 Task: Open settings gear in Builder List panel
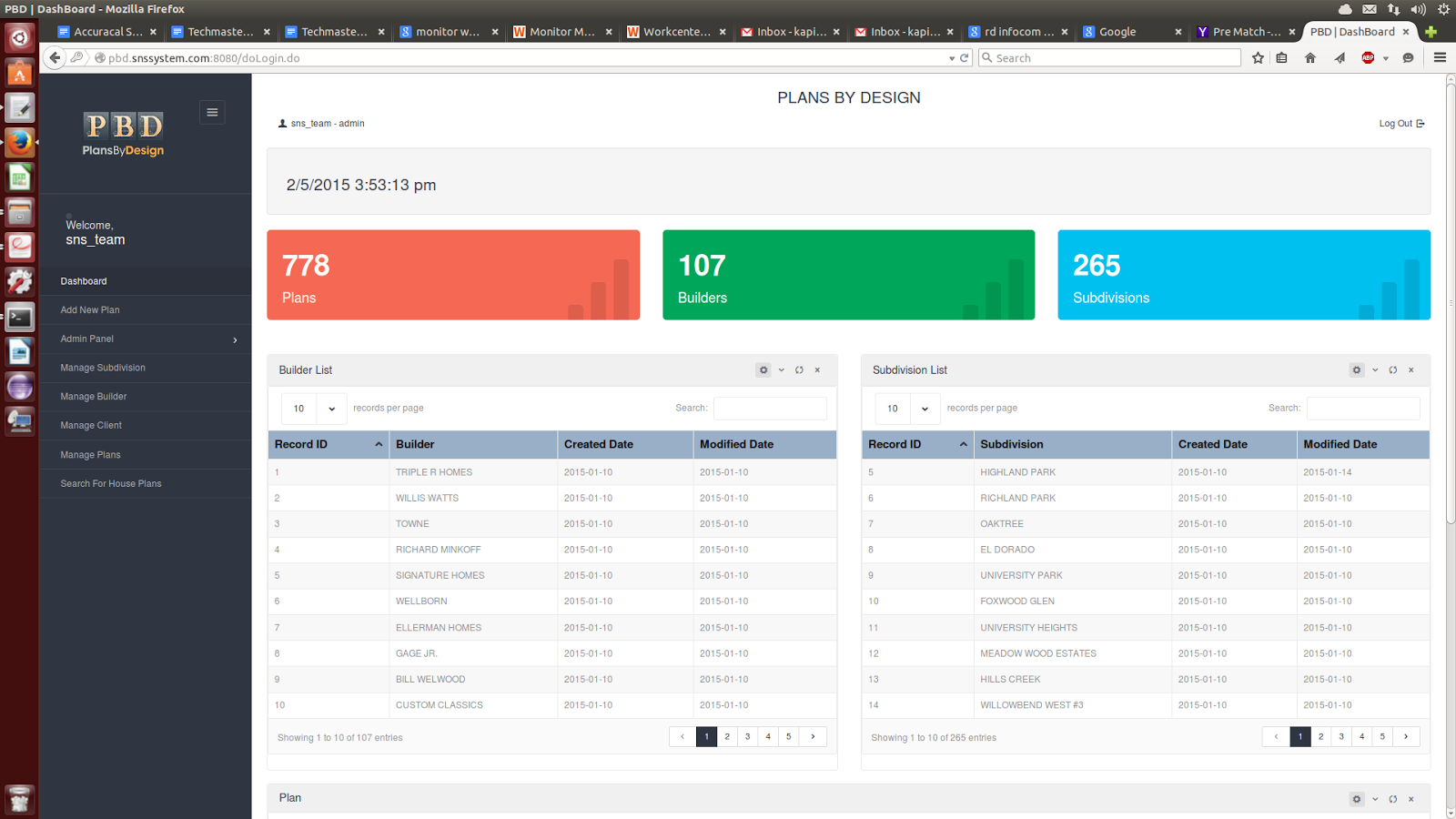(763, 370)
